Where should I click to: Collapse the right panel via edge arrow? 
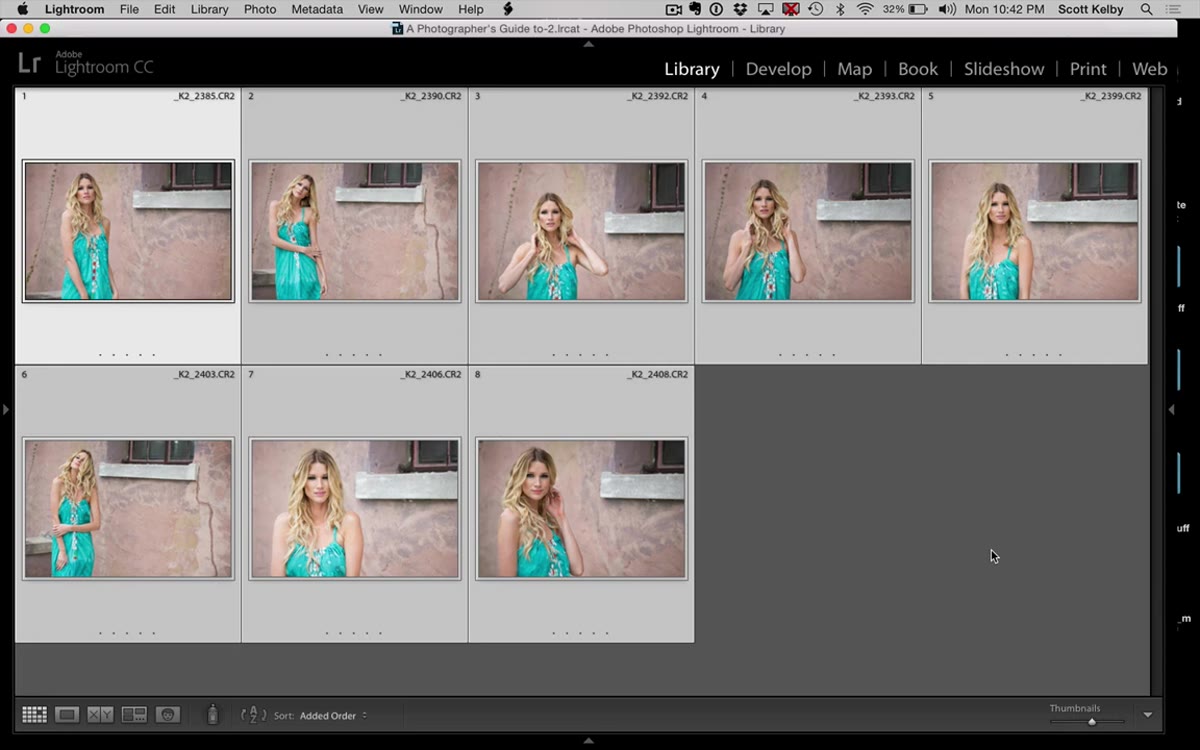[1171, 410]
